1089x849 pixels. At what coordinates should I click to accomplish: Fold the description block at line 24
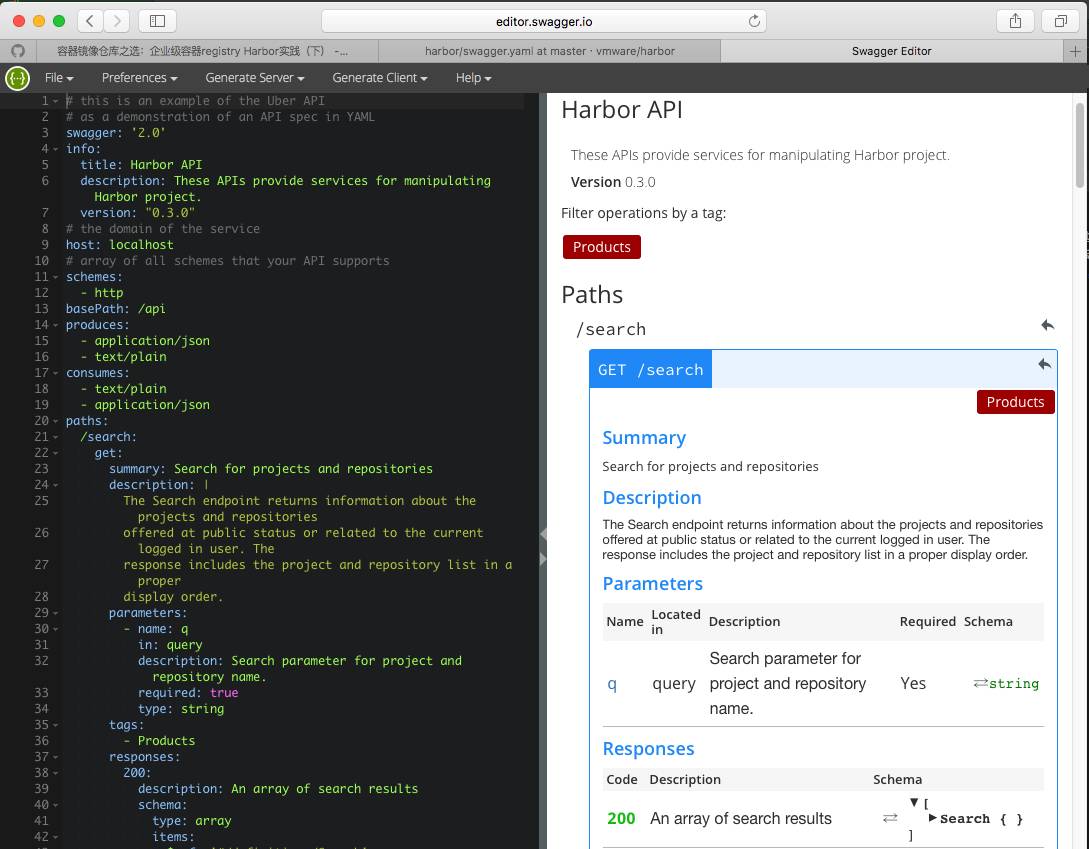click(56, 485)
